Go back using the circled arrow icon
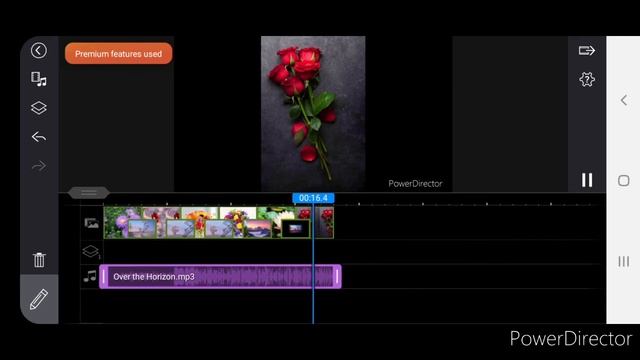The image size is (640, 360). point(39,51)
